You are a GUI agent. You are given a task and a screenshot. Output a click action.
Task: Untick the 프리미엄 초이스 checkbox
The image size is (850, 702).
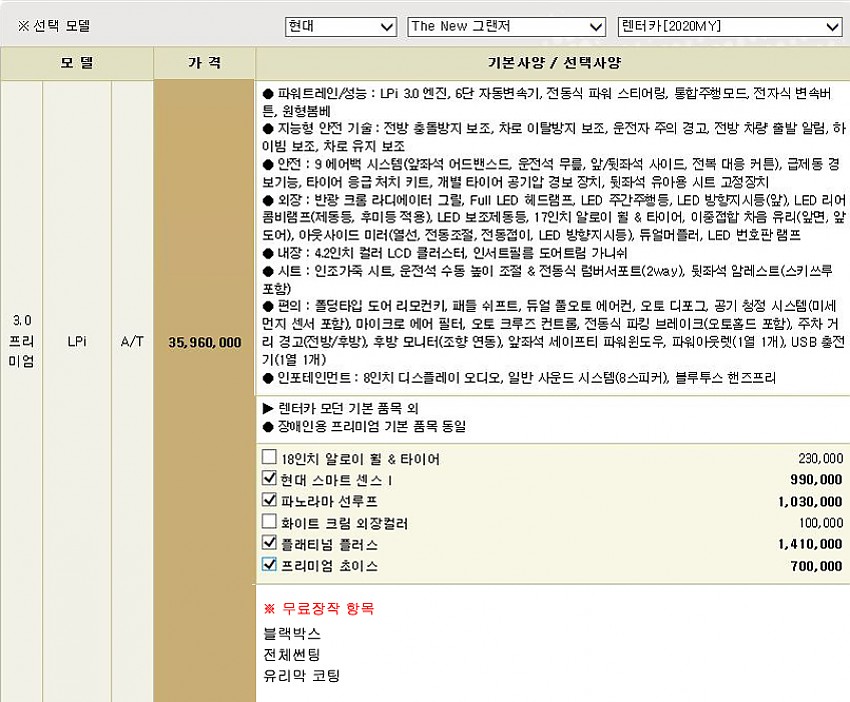pos(268,565)
